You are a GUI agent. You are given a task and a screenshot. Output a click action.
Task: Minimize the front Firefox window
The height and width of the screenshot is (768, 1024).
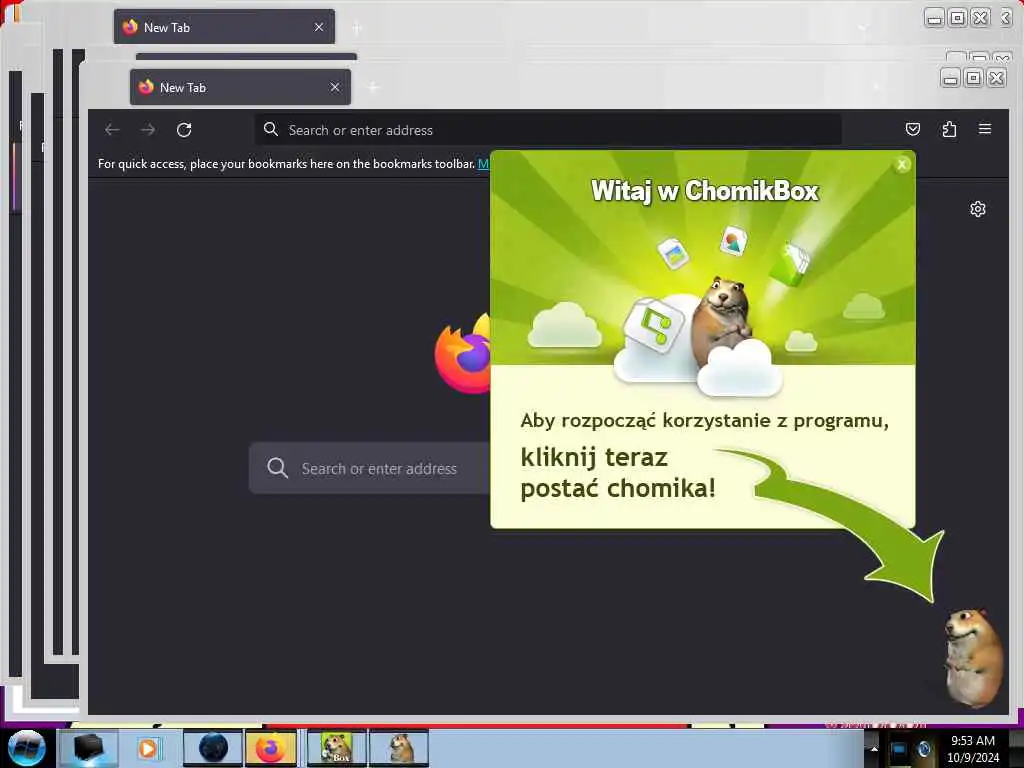951,78
